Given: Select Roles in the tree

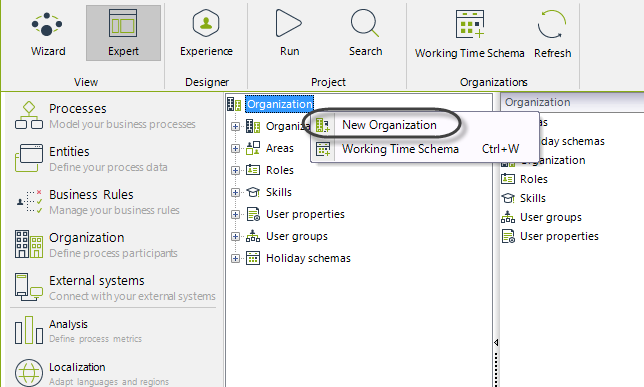Looking at the screenshot, I should point(280,170).
